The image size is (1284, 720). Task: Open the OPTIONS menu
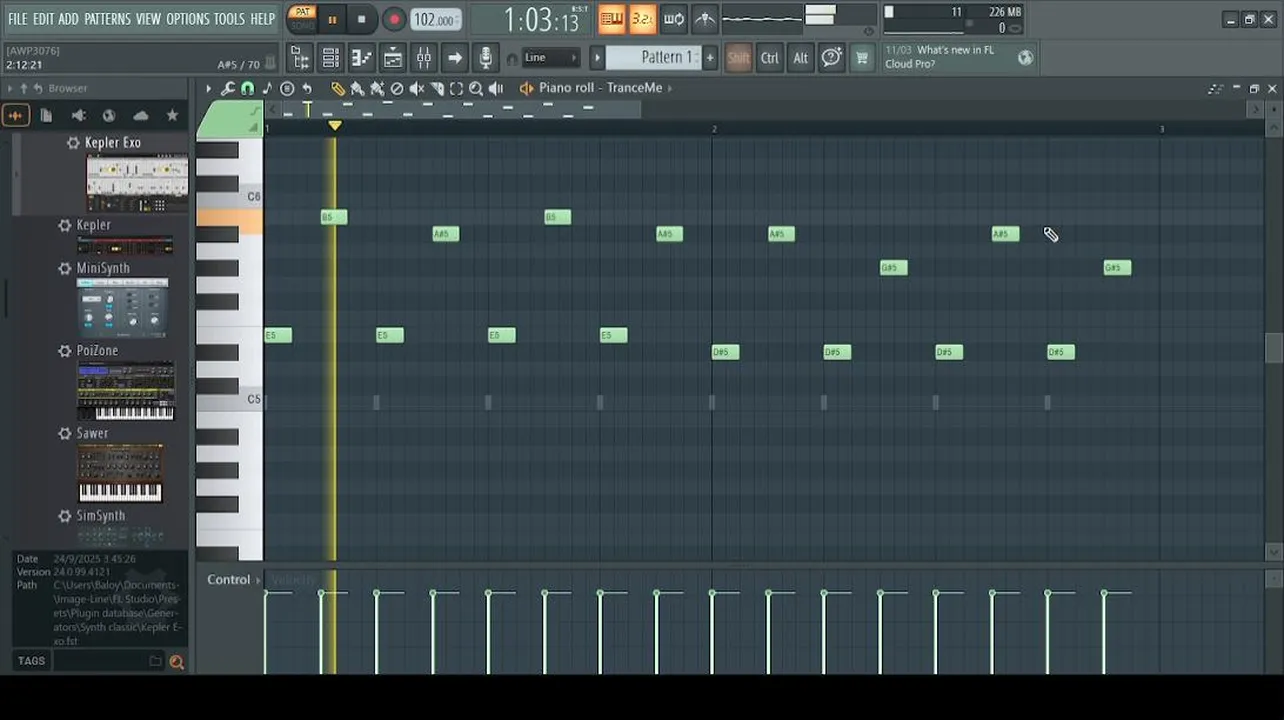188,19
